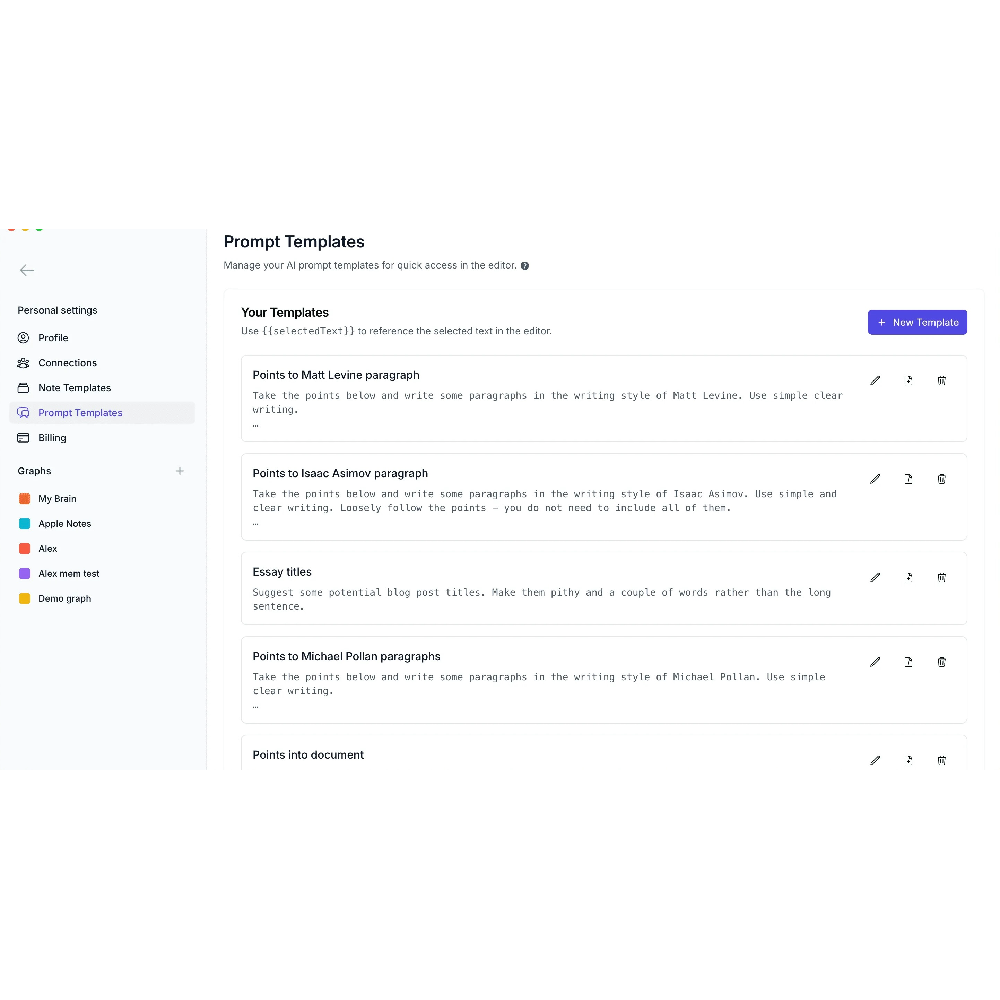Screen dimensions: 1000x1000
Task: Open the Prompt Templates settings section
Action: tap(80, 412)
